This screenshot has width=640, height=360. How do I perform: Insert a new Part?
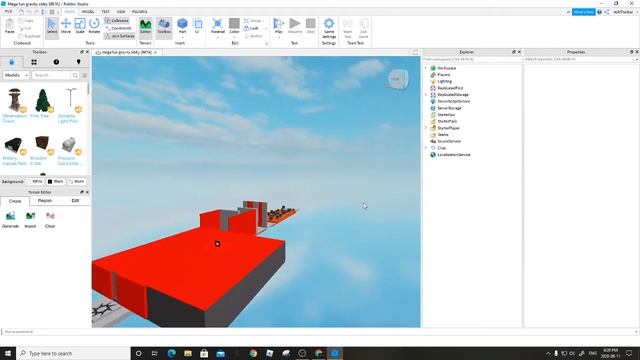click(x=182, y=25)
